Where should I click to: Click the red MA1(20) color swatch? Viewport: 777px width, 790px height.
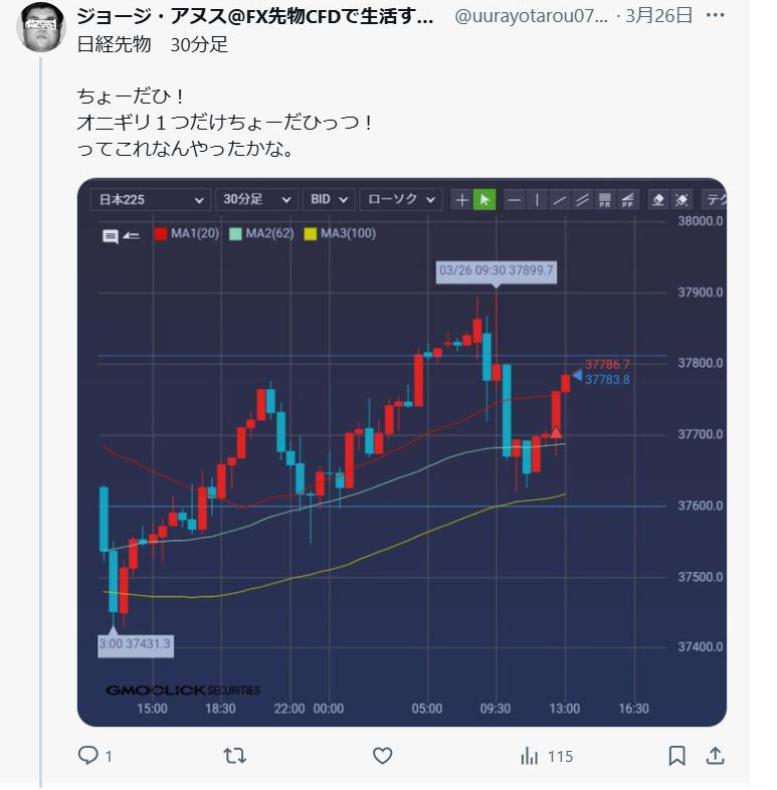[x=161, y=234]
